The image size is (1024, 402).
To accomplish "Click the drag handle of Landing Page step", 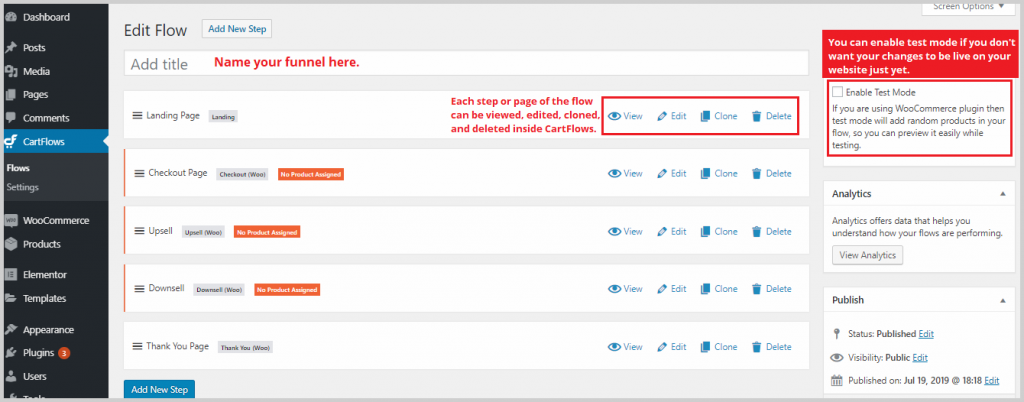I will (138, 116).
